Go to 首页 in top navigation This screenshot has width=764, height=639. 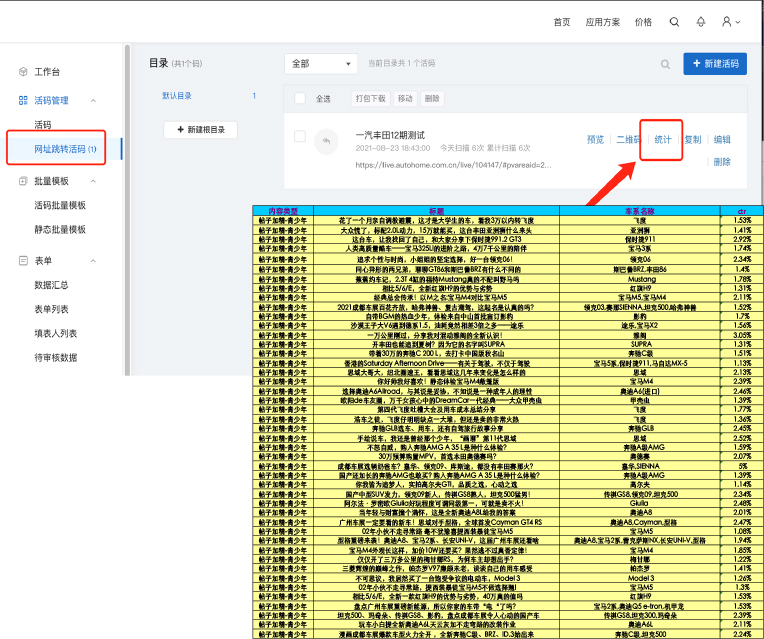point(562,22)
